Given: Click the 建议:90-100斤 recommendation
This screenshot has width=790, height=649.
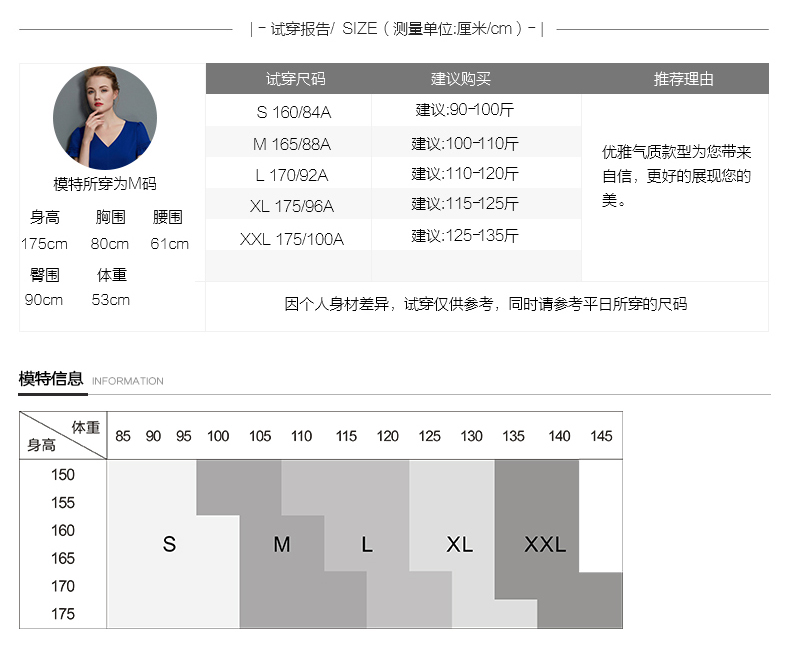Looking at the screenshot, I should [465, 109].
